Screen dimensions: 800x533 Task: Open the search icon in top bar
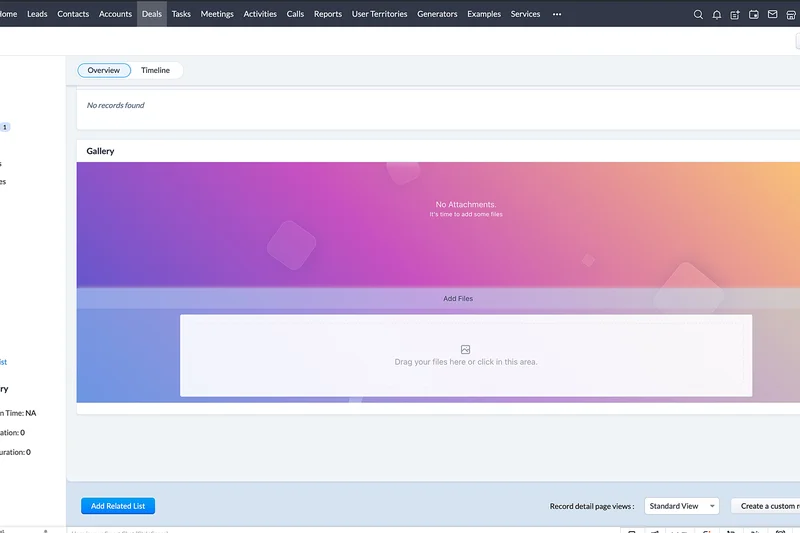click(698, 14)
